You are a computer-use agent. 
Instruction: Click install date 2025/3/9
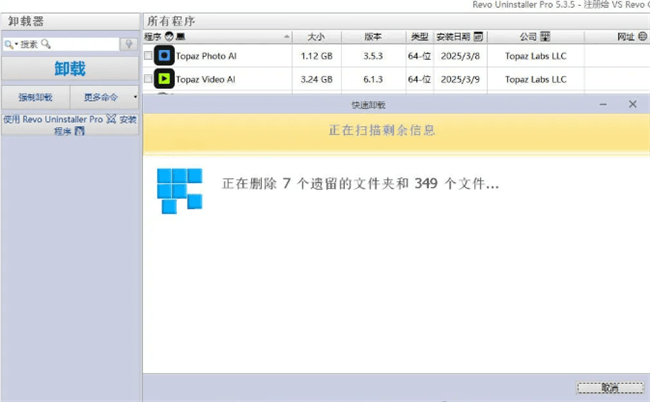(460, 79)
